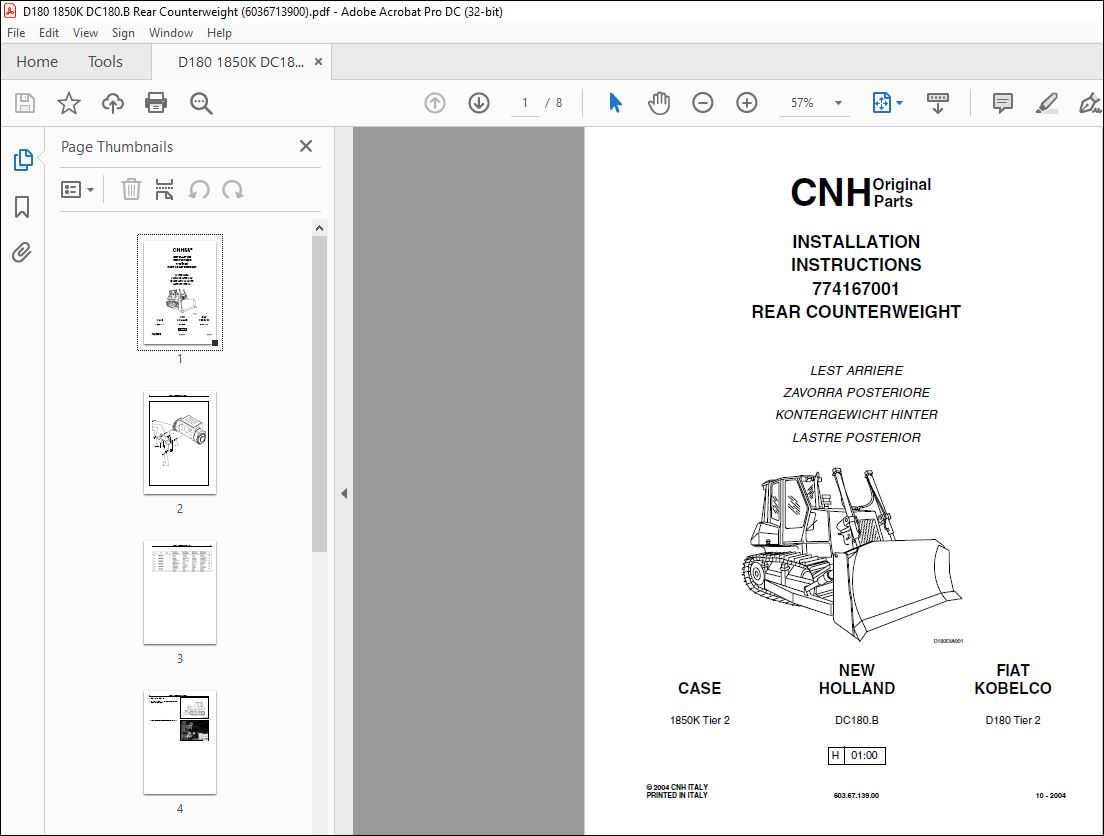Open the Sign document pen tool

pyautogui.click(x=1090, y=104)
